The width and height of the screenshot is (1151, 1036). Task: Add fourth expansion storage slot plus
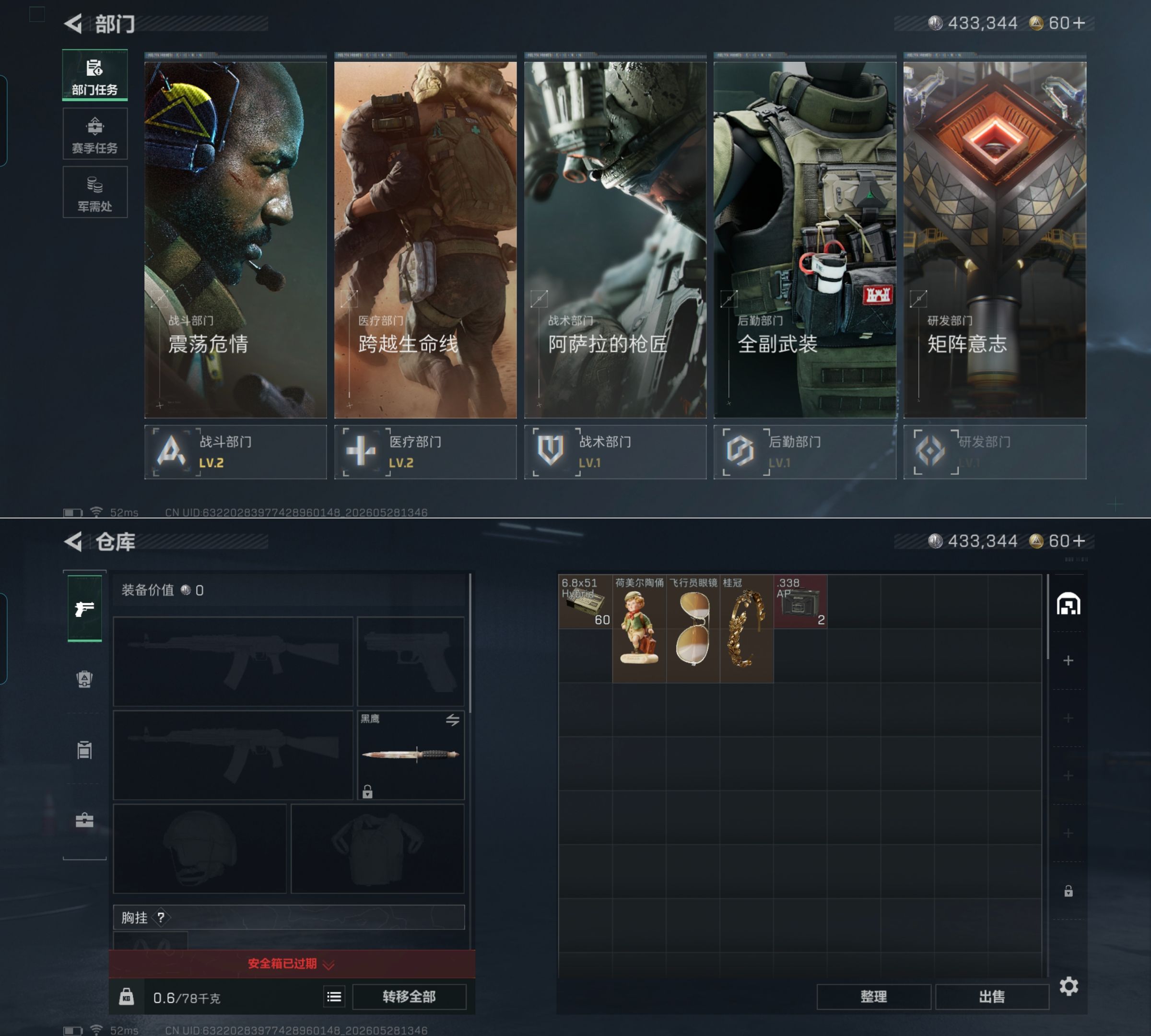[1069, 833]
